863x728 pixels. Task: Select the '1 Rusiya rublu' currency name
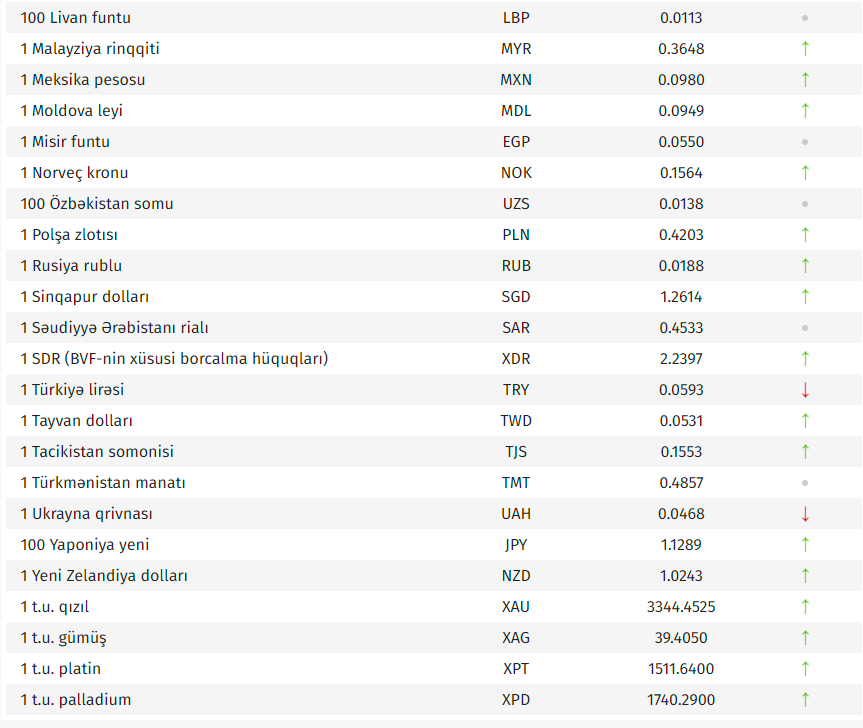(x=71, y=266)
